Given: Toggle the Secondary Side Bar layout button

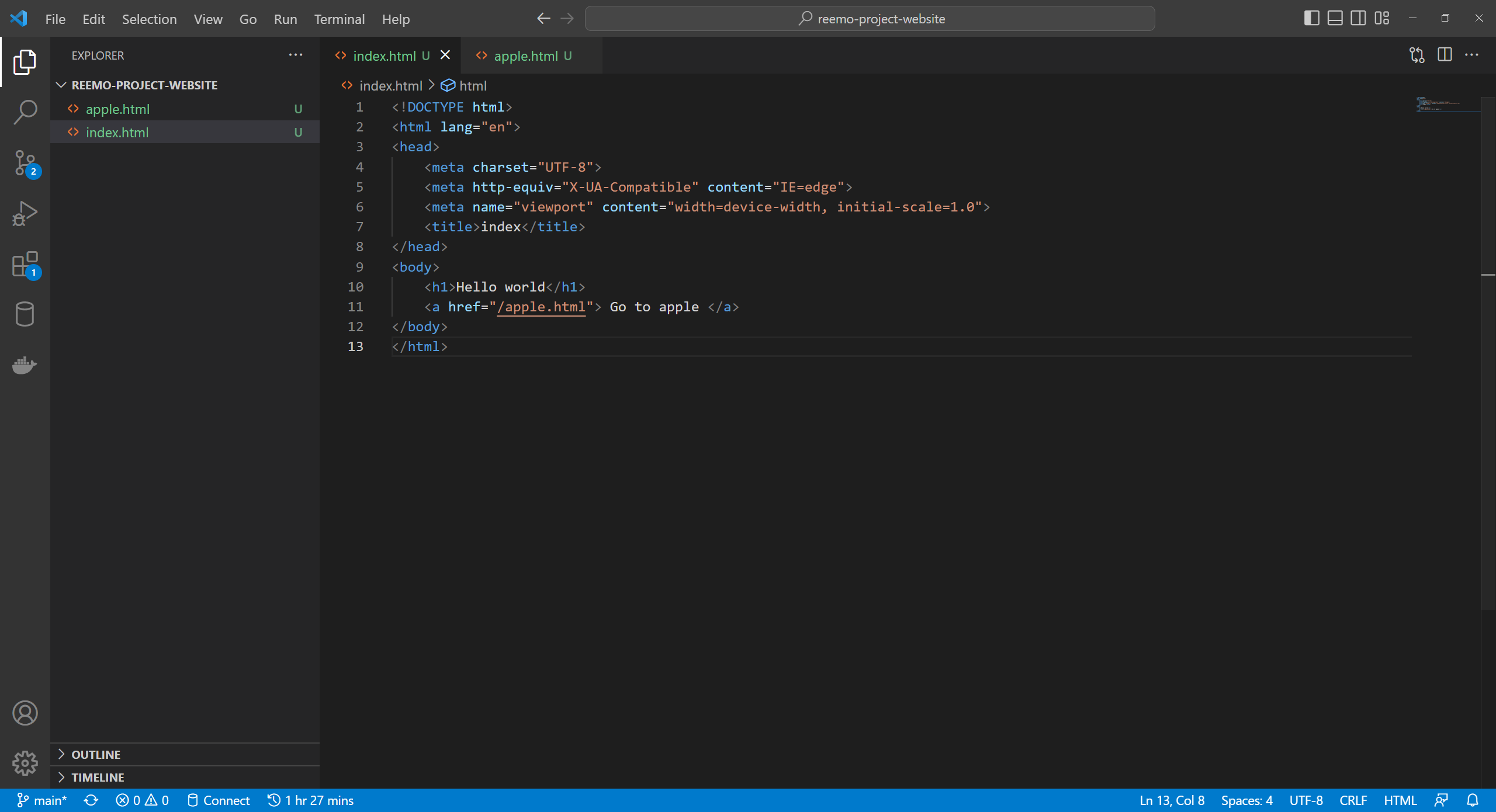Looking at the screenshot, I should click(1358, 18).
